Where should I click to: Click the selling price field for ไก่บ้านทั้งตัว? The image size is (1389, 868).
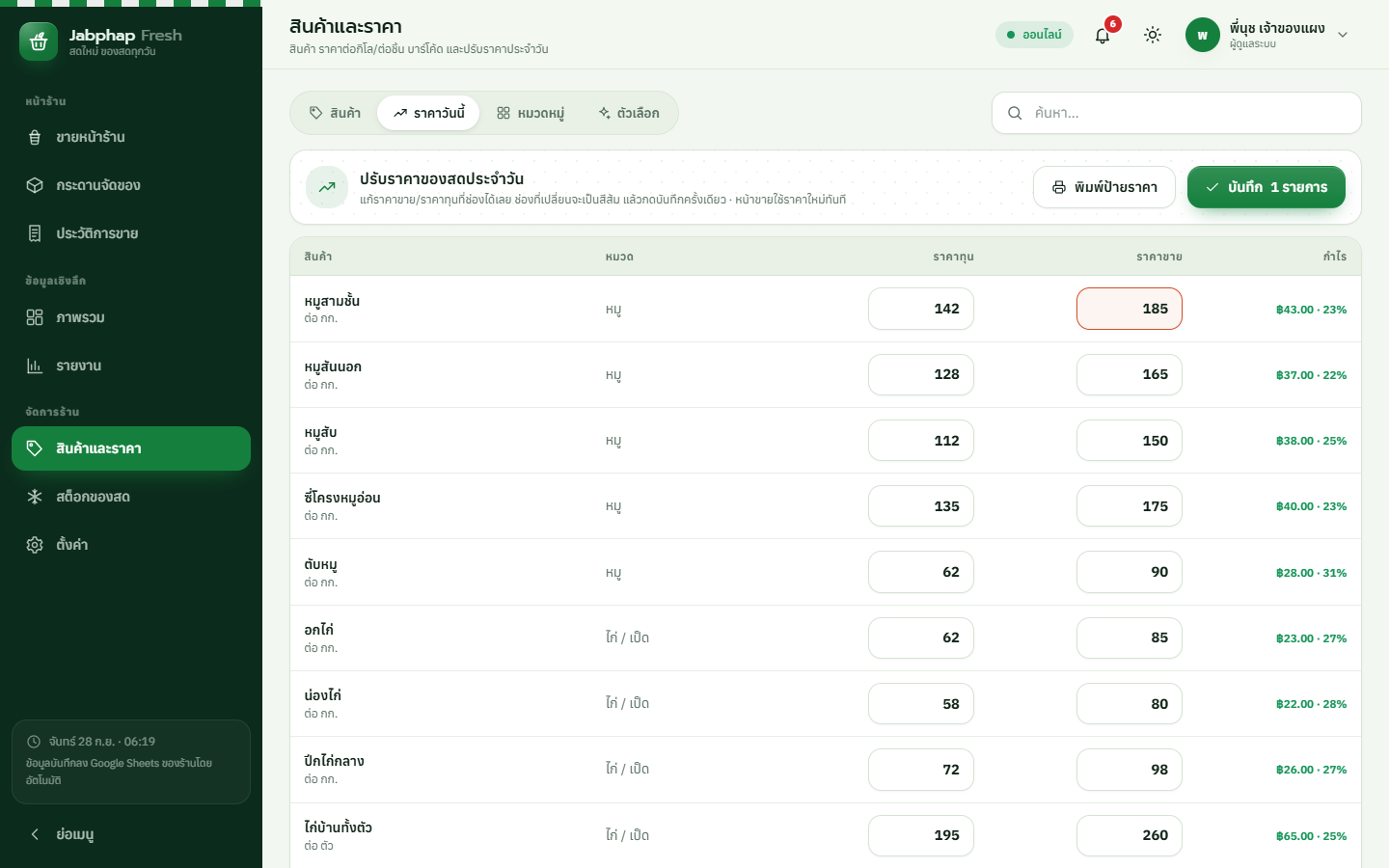click(x=1130, y=835)
